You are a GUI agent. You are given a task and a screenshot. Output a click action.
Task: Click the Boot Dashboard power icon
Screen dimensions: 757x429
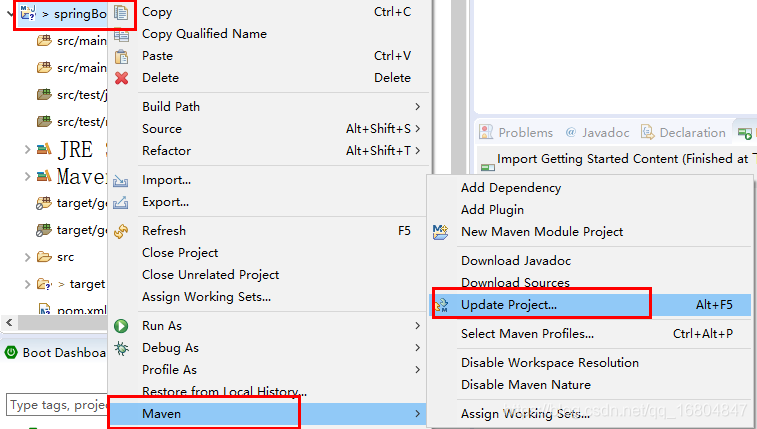pyautogui.click(x=11, y=353)
